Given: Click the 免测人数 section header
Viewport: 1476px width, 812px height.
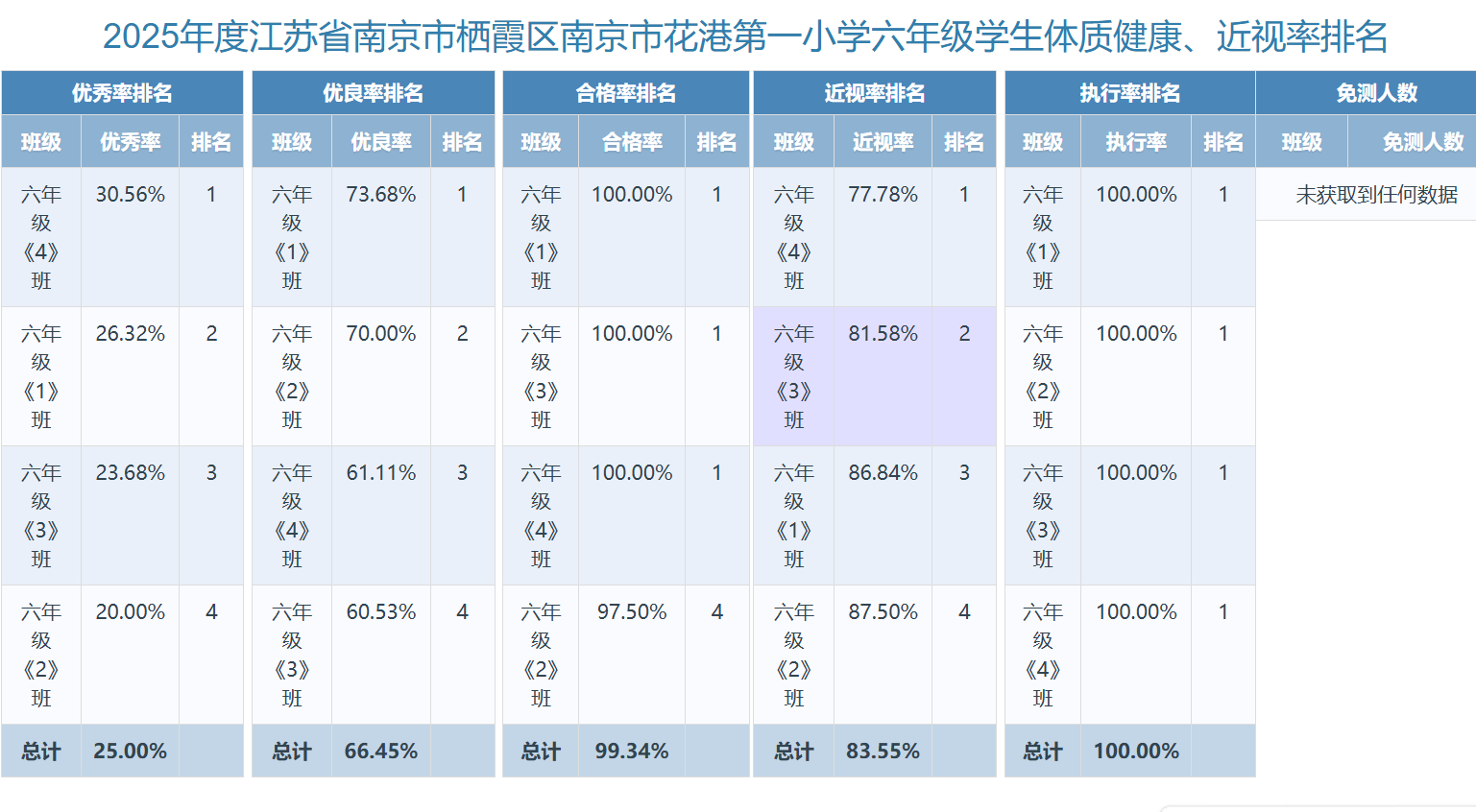Looking at the screenshot, I should (x=1376, y=93).
